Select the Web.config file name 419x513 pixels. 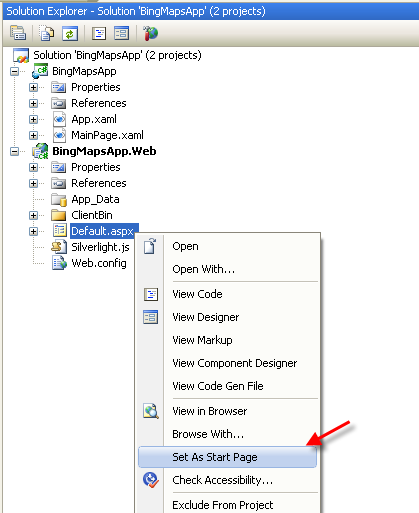coord(99,263)
